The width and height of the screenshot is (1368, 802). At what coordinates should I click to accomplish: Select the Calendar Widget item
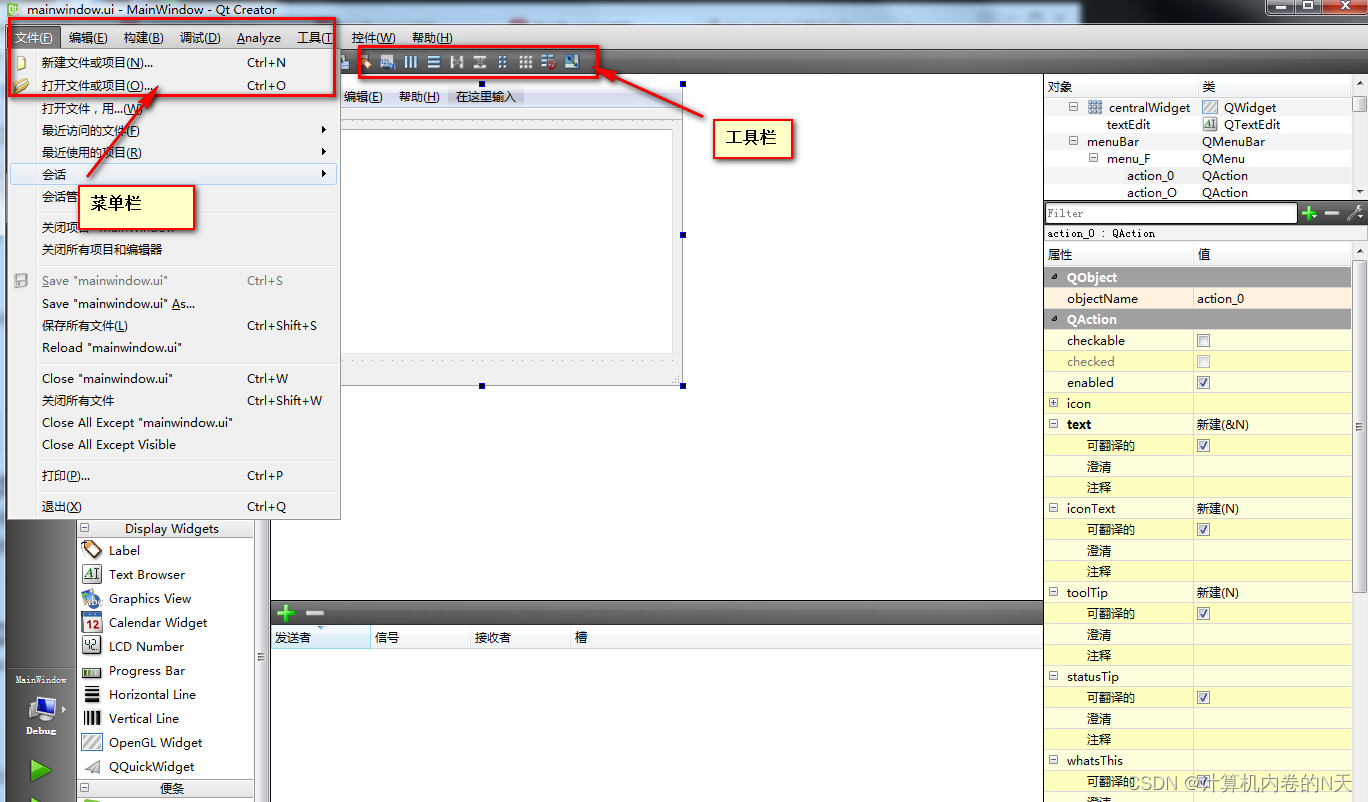pyautogui.click(x=158, y=622)
